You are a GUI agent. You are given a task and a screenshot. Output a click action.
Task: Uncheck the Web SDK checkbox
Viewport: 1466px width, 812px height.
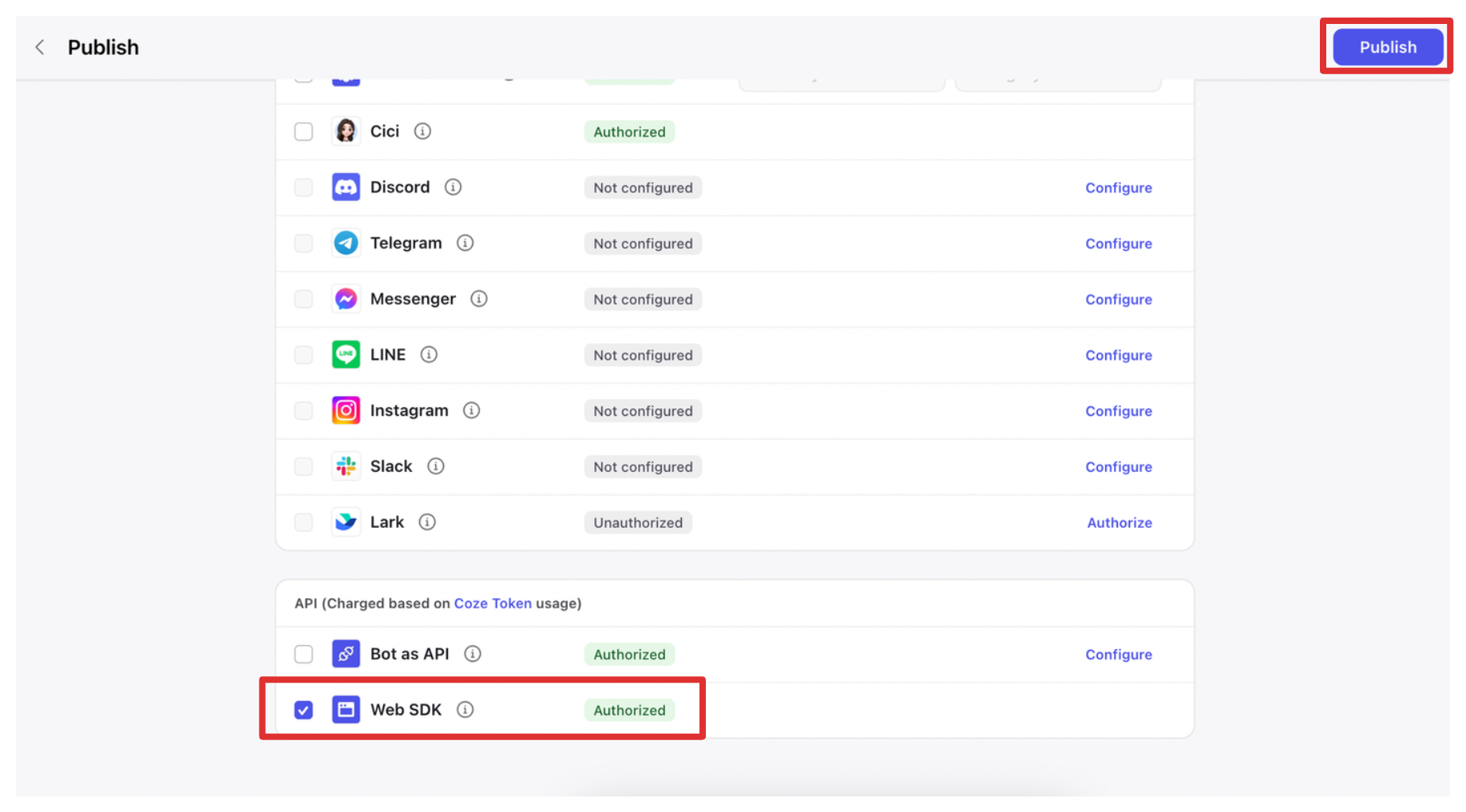pyautogui.click(x=303, y=710)
